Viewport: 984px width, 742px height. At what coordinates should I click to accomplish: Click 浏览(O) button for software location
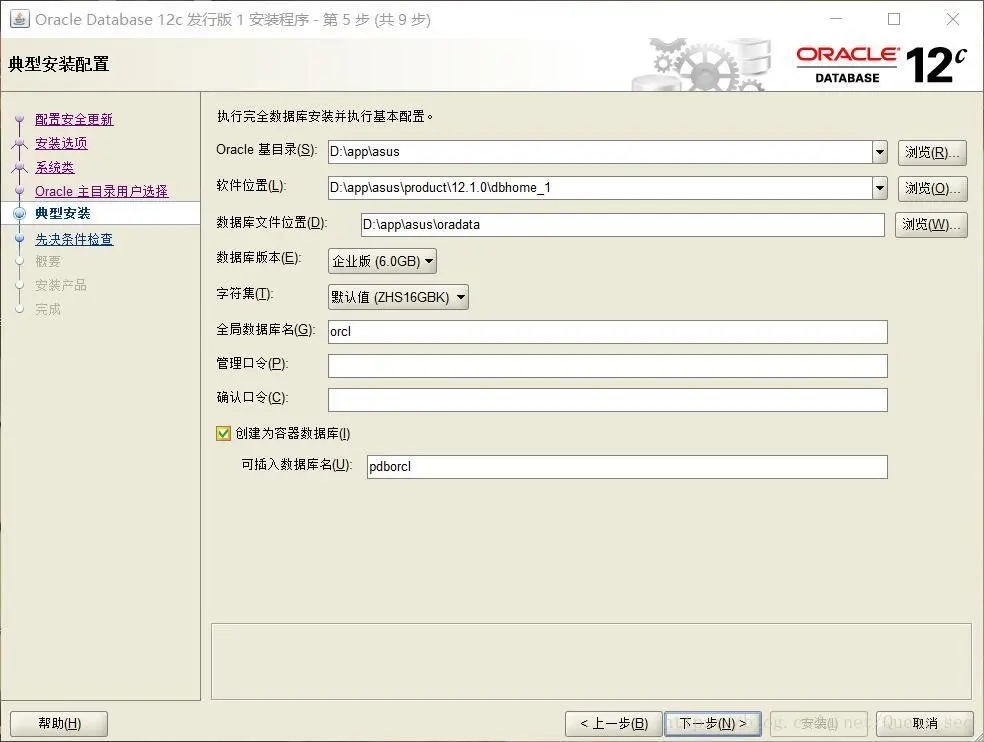[932, 188]
